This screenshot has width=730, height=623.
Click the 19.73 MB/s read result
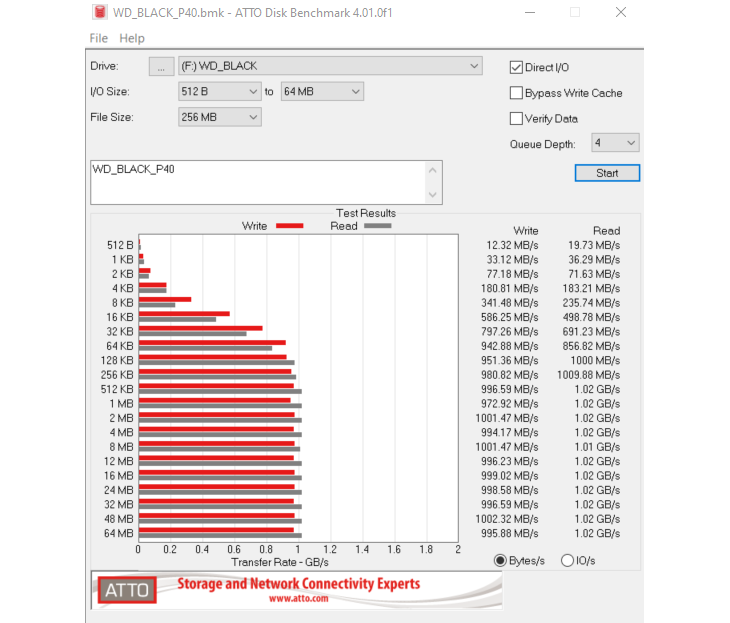point(594,245)
